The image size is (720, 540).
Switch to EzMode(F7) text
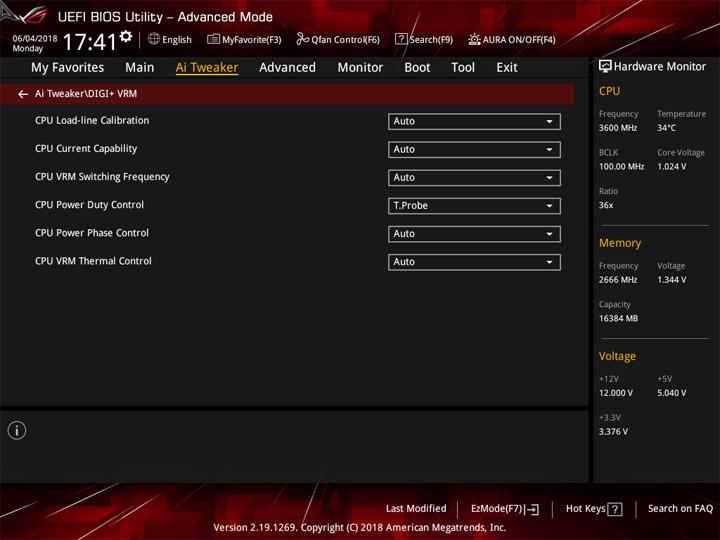497,509
